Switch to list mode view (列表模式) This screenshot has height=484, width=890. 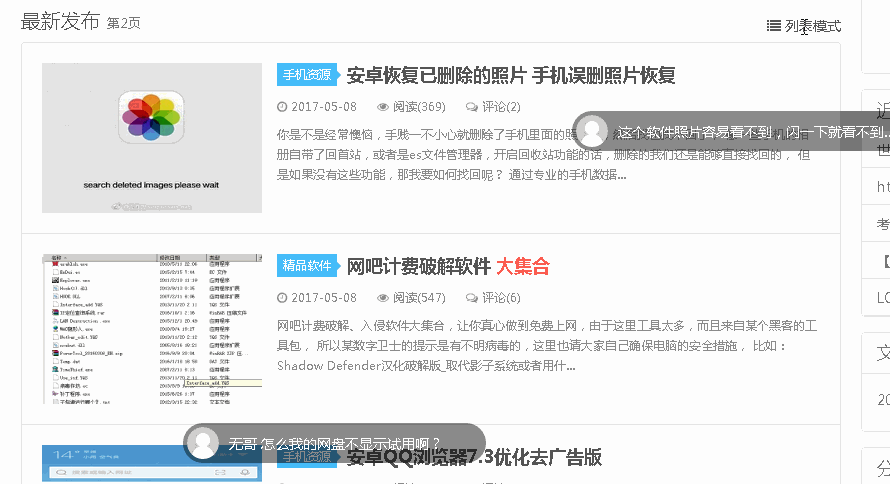(x=804, y=26)
